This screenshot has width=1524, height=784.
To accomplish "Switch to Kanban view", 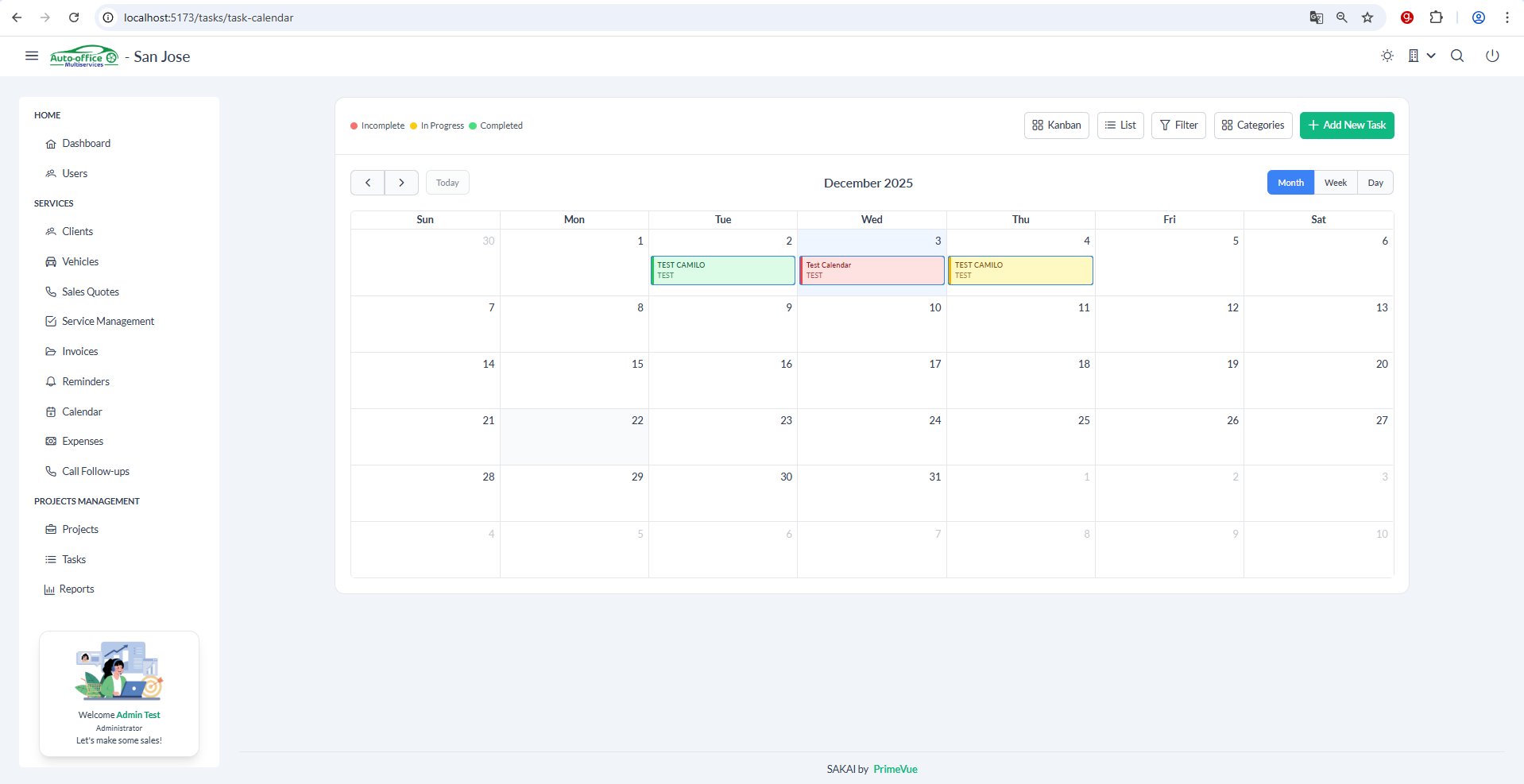I will tap(1056, 126).
